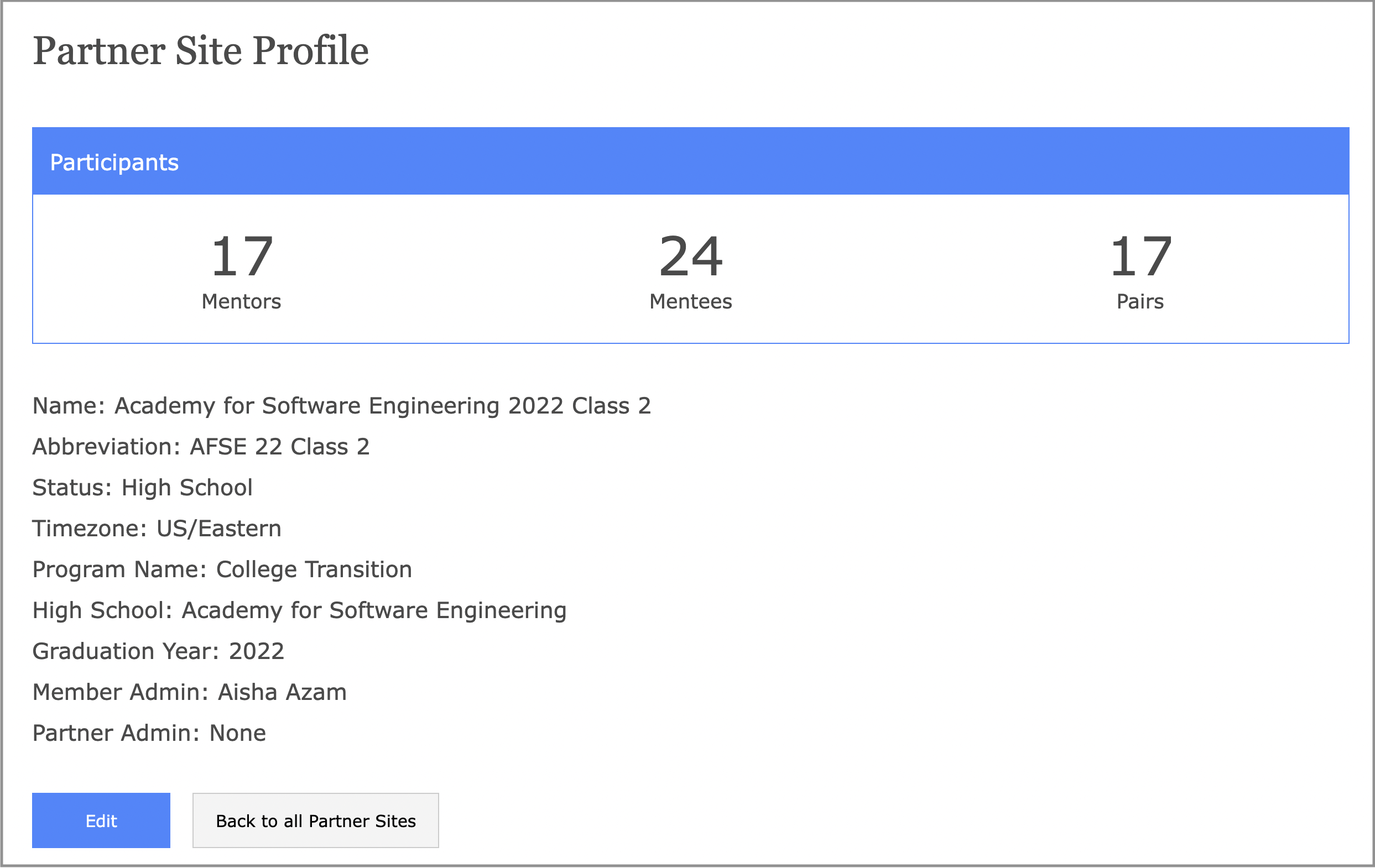Click the Timezone US/Eastern line
This screenshot has height=868, width=1375.
tap(157, 529)
